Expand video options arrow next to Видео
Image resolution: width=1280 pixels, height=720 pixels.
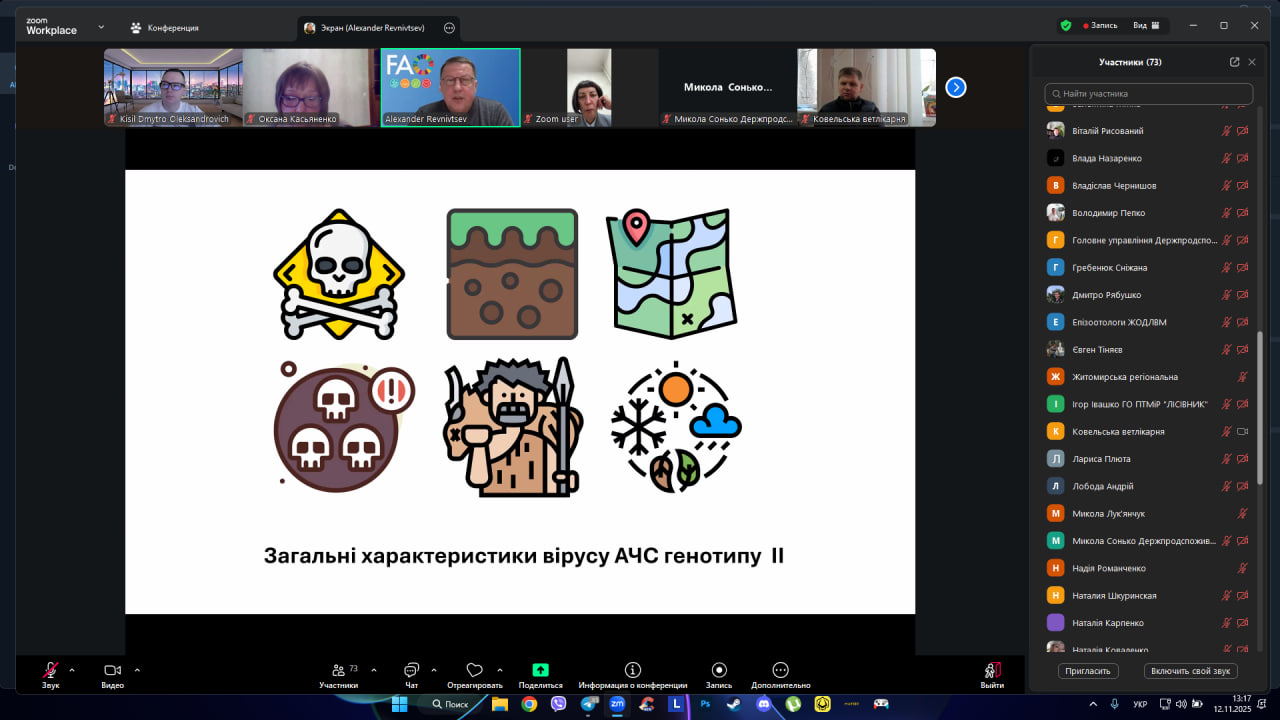tap(137, 670)
